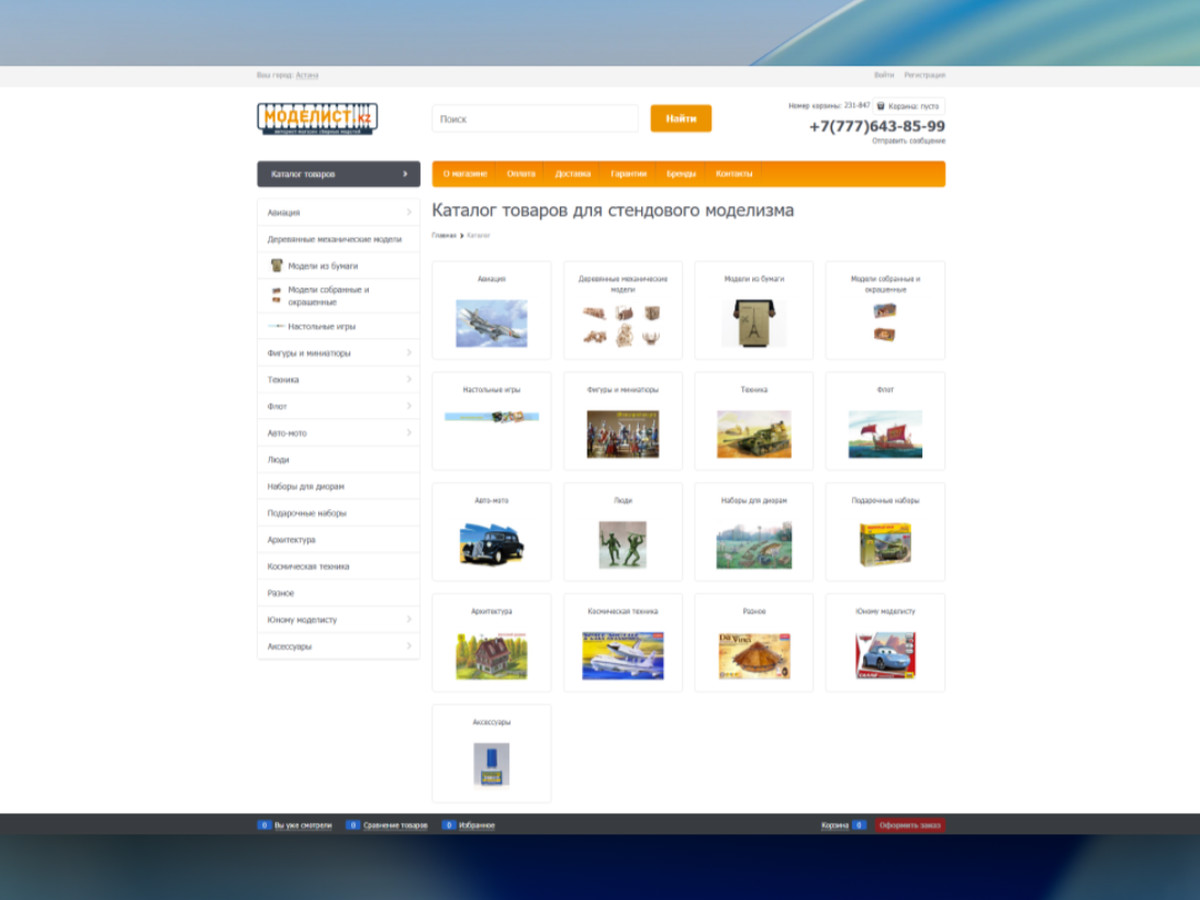1200x900 pixels.
Task: Open Авиация category jet thumbnail
Action: pos(491,323)
